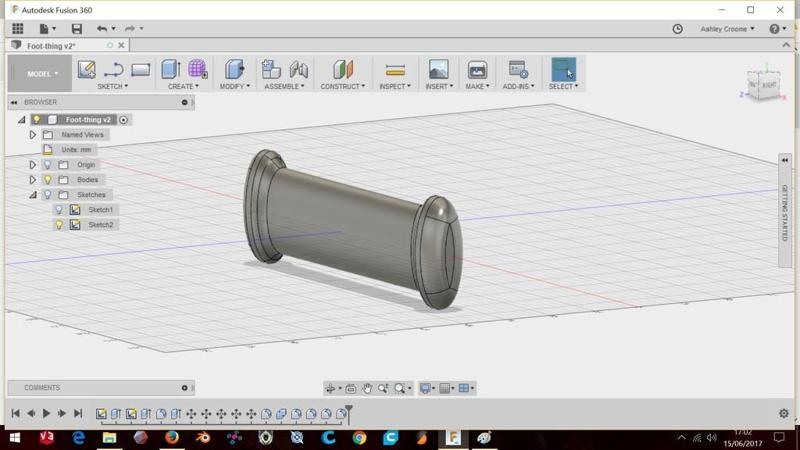Click the Save icon in top toolbar
Screen dimensions: 800x450
(77, 29)
